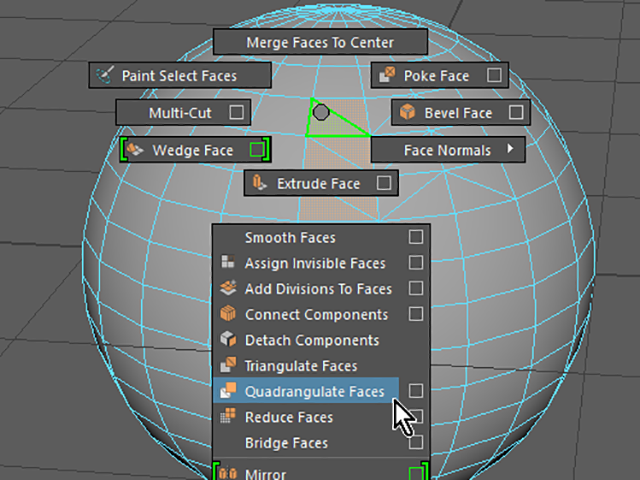Click Bevel Face label

pos(458,113)
